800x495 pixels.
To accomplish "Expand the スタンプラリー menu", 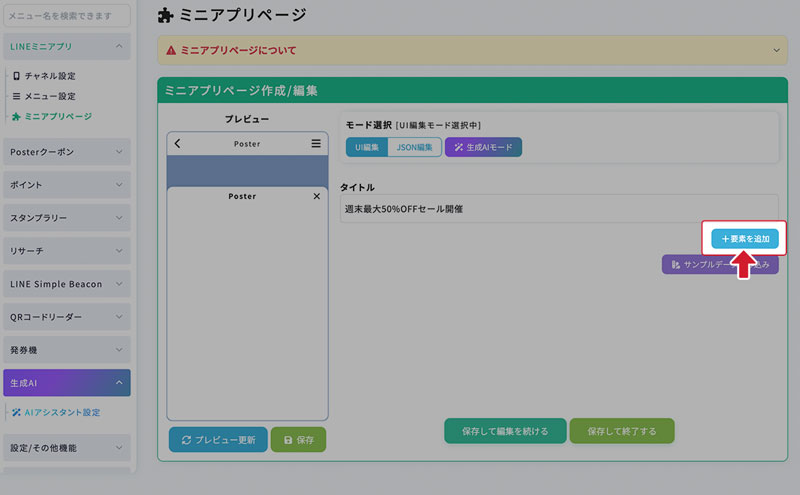I will click(x=67, y=218).
